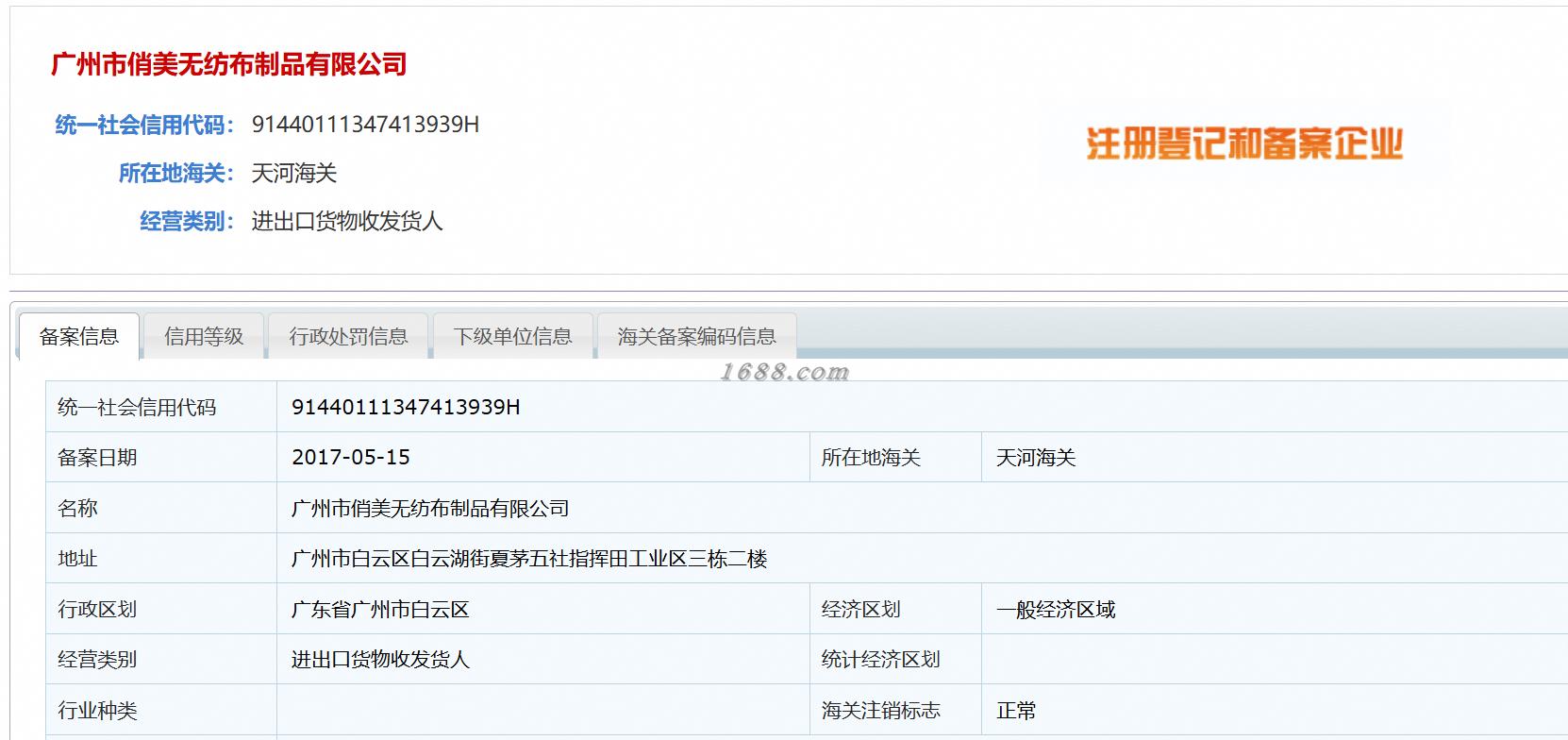This screenshot has height=740, width=1568.
Task: Click header label 所在地海关:
Action: (176, 174)
